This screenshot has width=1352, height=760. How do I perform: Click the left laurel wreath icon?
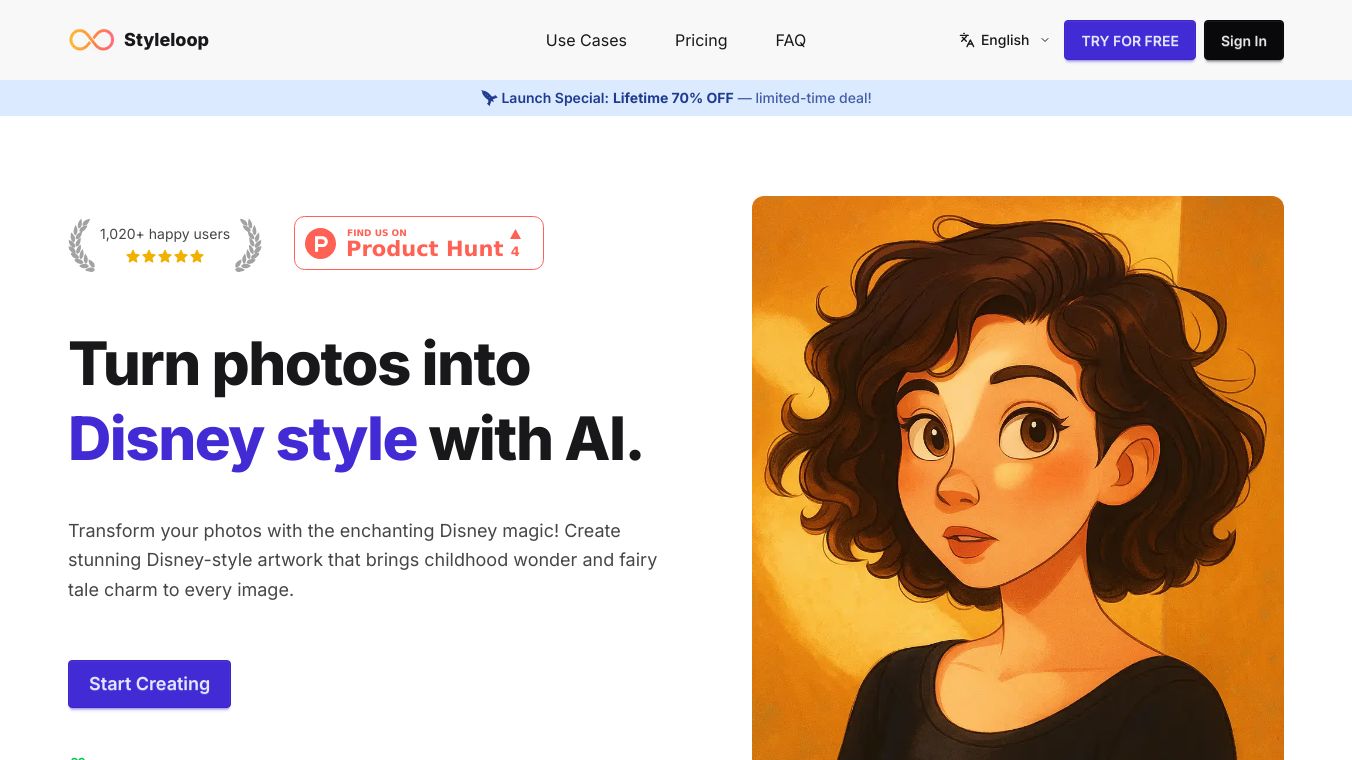click(81, 245)
